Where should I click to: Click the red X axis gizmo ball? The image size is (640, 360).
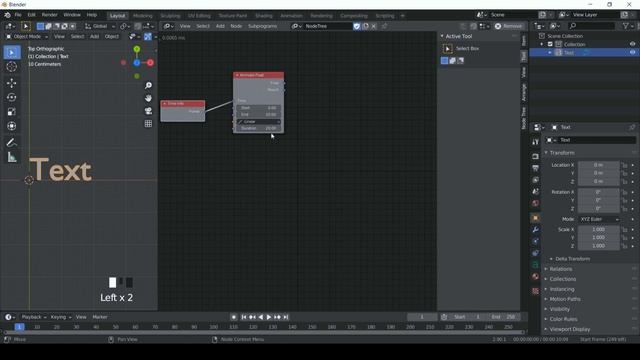[x=151, y=62]
